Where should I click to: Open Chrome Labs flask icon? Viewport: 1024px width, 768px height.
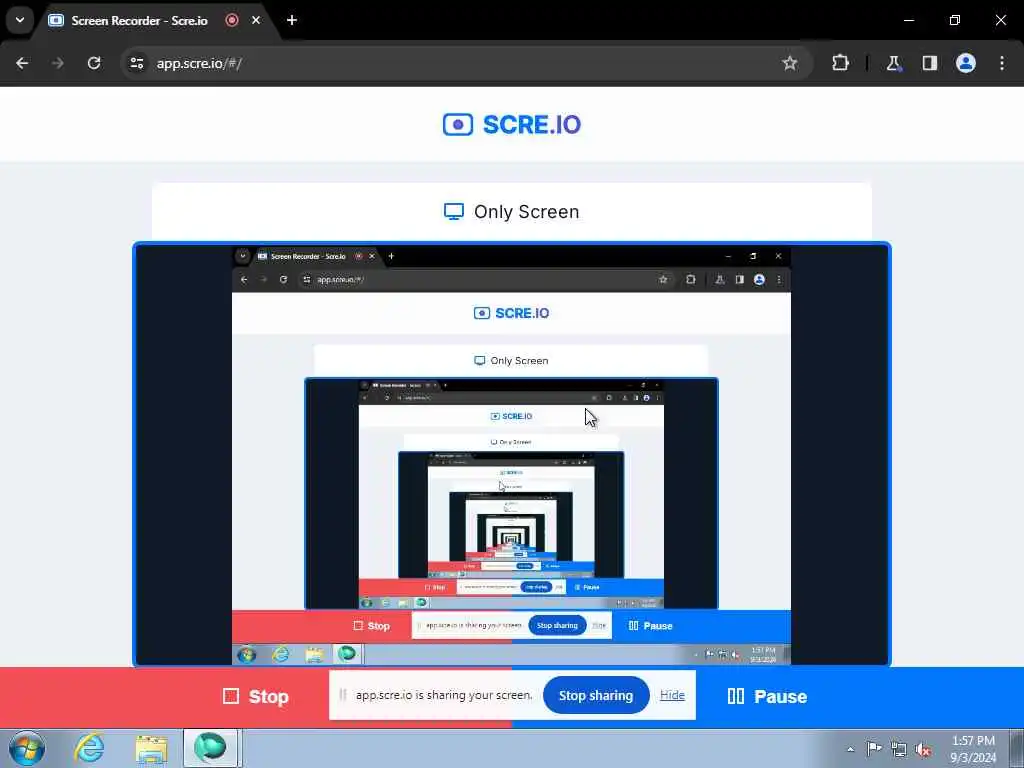893,63
